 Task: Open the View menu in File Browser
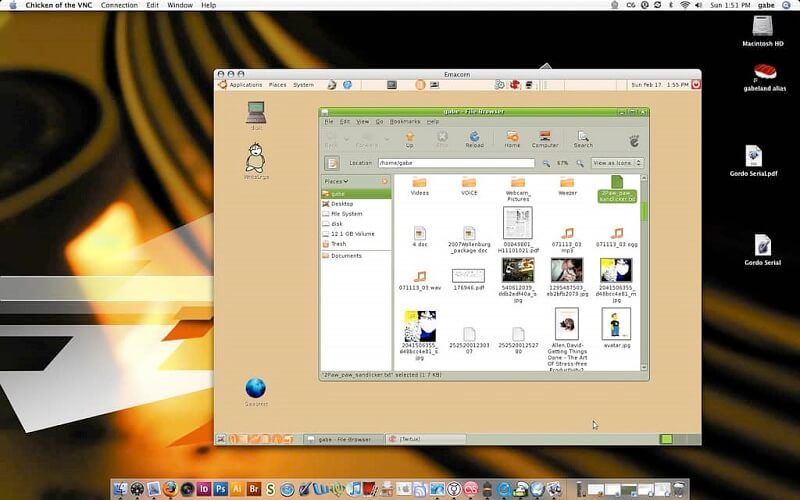click(x=362, y=121)
